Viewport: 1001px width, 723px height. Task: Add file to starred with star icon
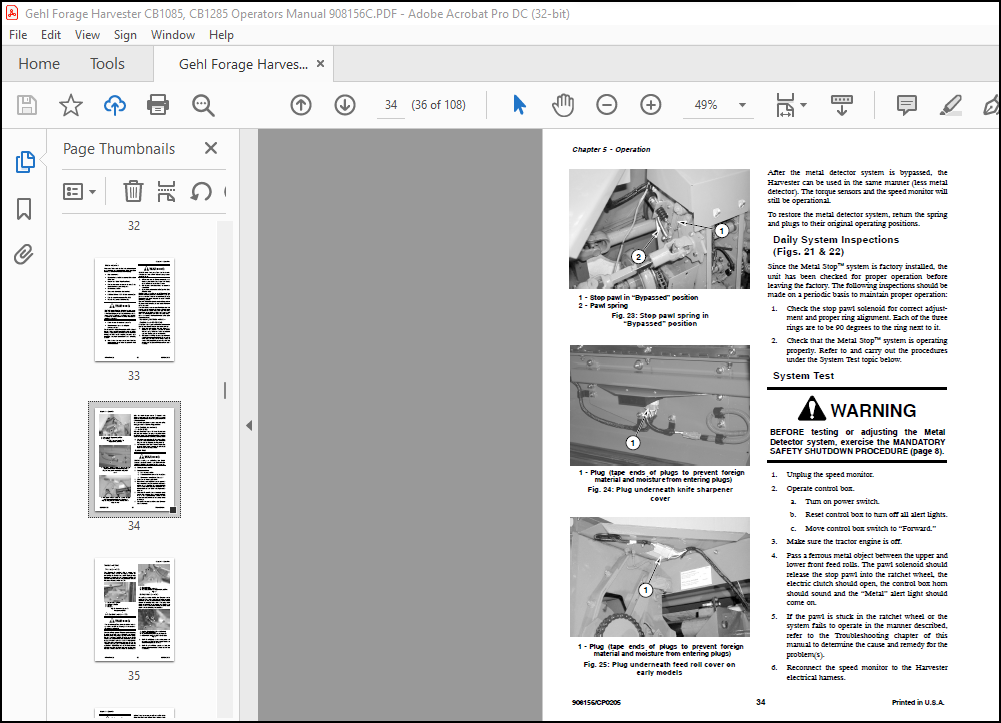click(x=71, y=105)
